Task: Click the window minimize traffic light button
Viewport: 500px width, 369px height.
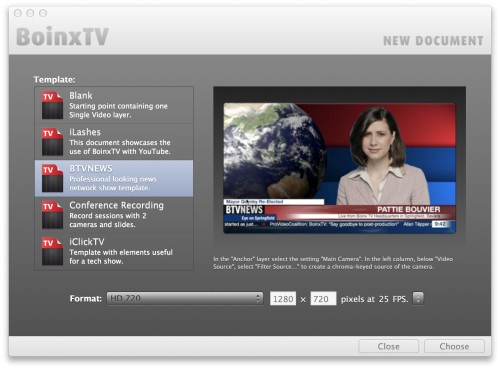Action: pyautogui.click(x=30, y=13)
